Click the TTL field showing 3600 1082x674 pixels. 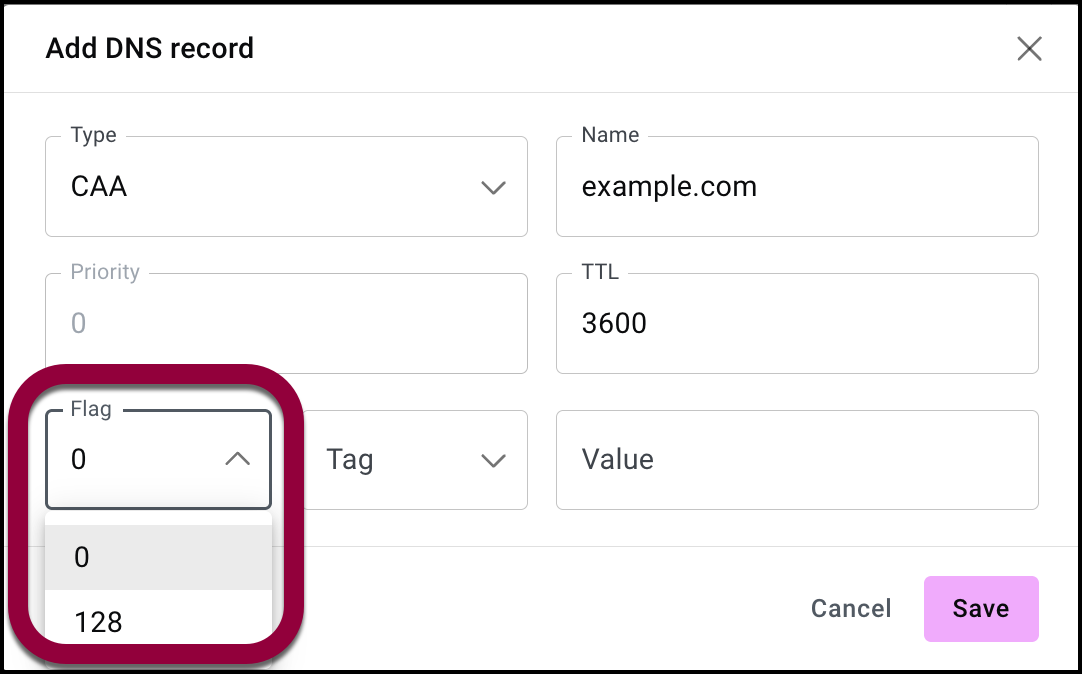pos(796,324)
